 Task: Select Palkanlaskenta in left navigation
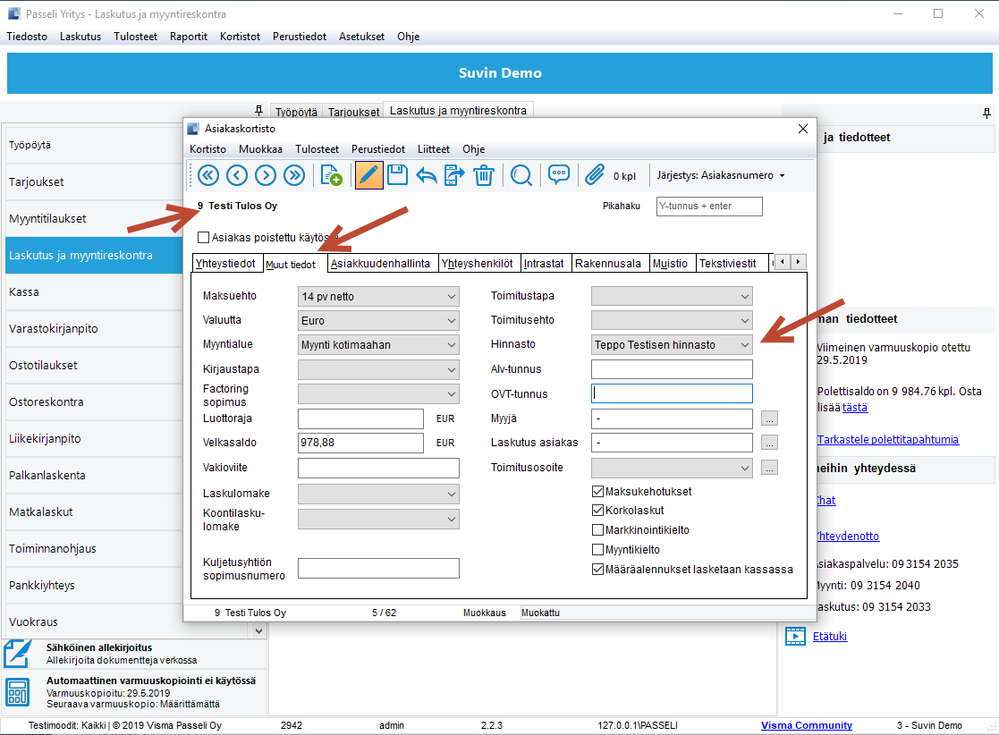(x=95, y=475)
